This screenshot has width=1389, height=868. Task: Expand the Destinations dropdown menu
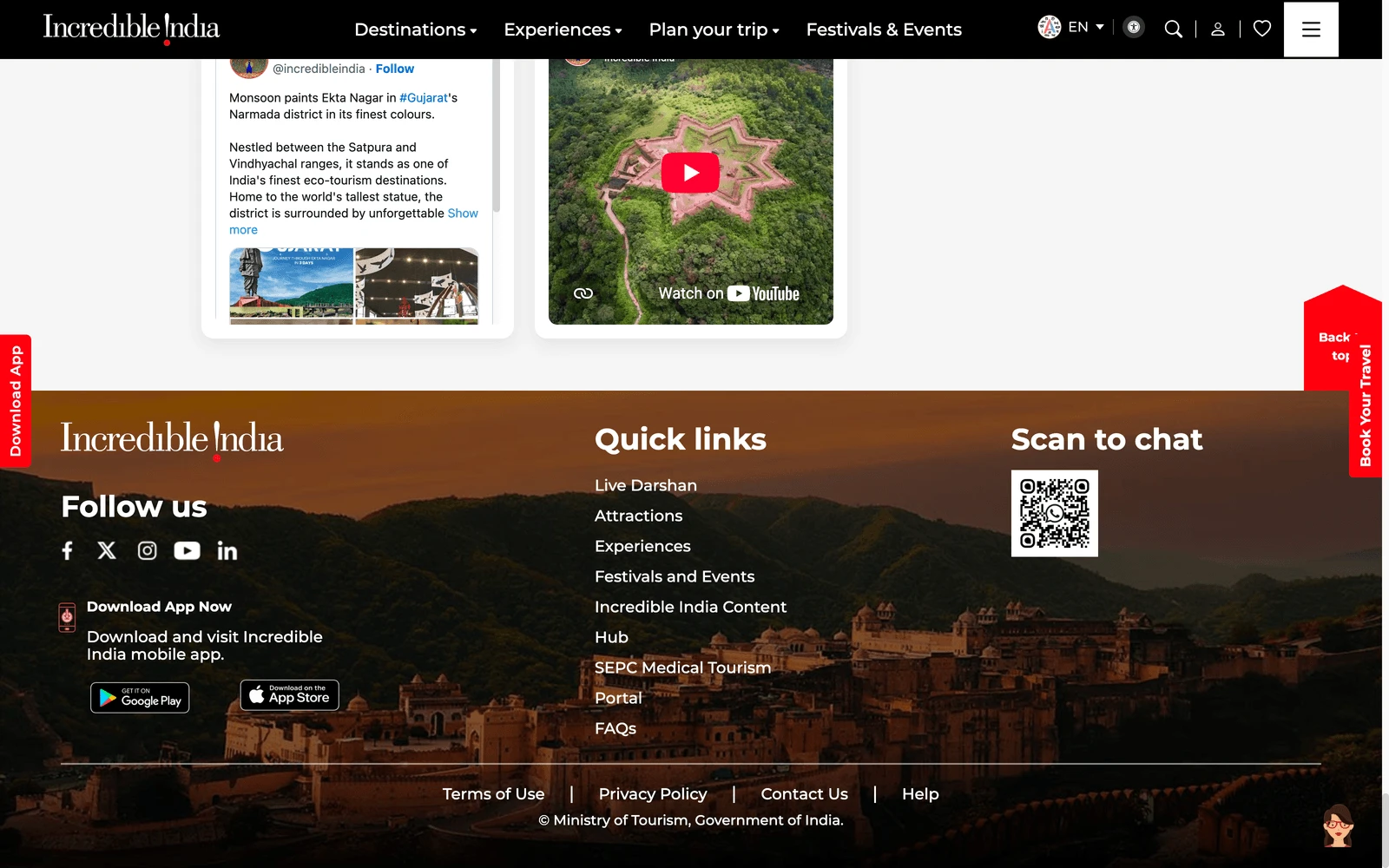(x=416, y=30)
